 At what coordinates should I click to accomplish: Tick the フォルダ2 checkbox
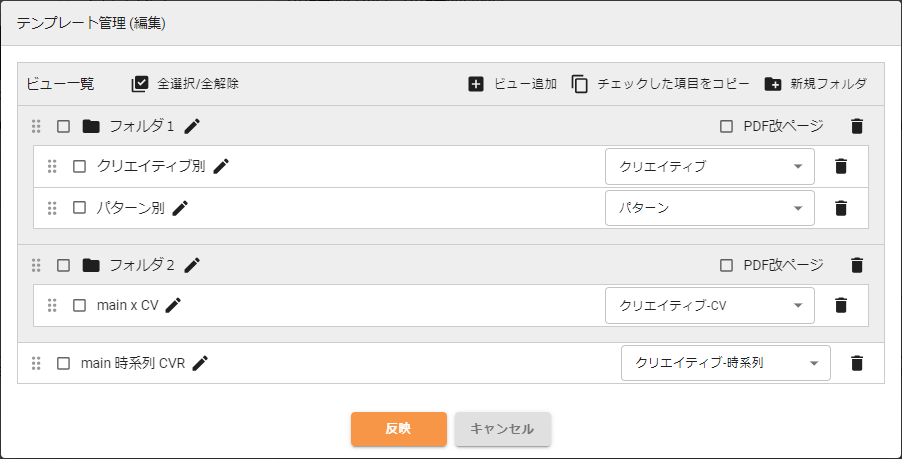pos(63,265)
